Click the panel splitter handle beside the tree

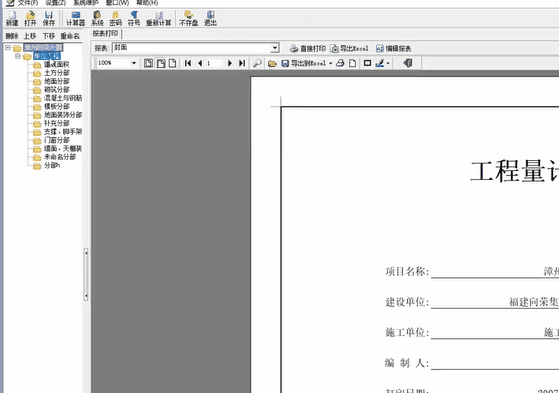pos(86,274)
